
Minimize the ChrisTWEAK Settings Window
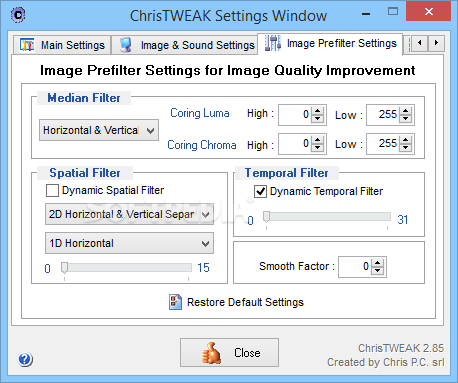366,13
